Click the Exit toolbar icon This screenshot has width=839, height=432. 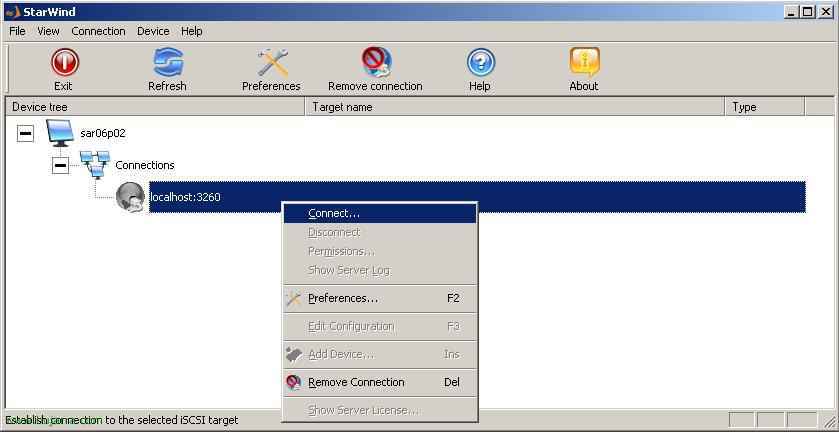(x=65, y=62)
